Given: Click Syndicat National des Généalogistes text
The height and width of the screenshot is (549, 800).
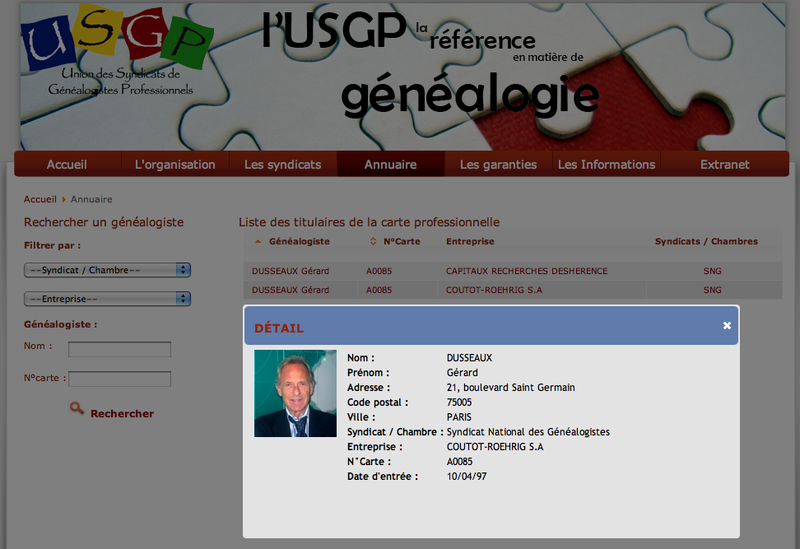Looking at the screenshot, I should click(528, 432).
